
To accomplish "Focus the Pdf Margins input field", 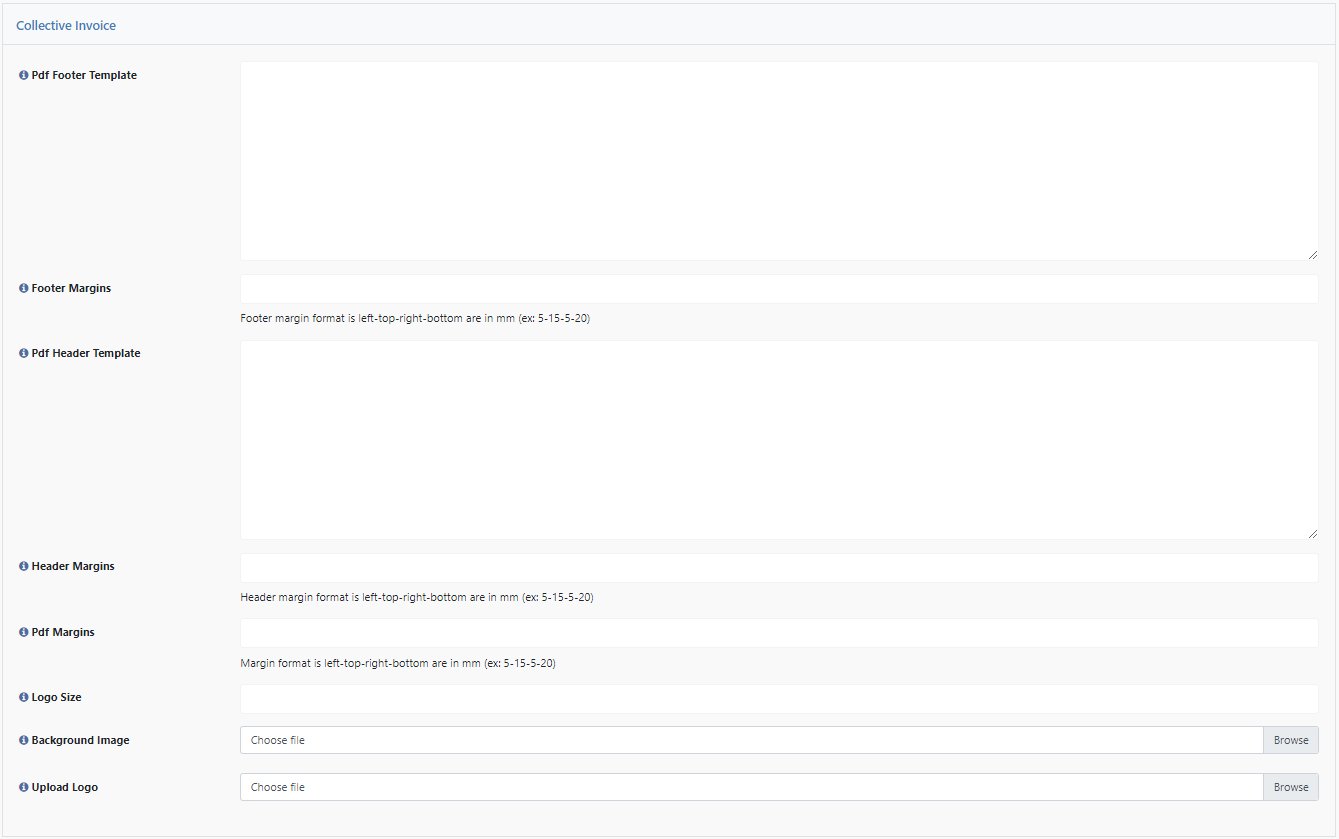I will coord(779,633).
